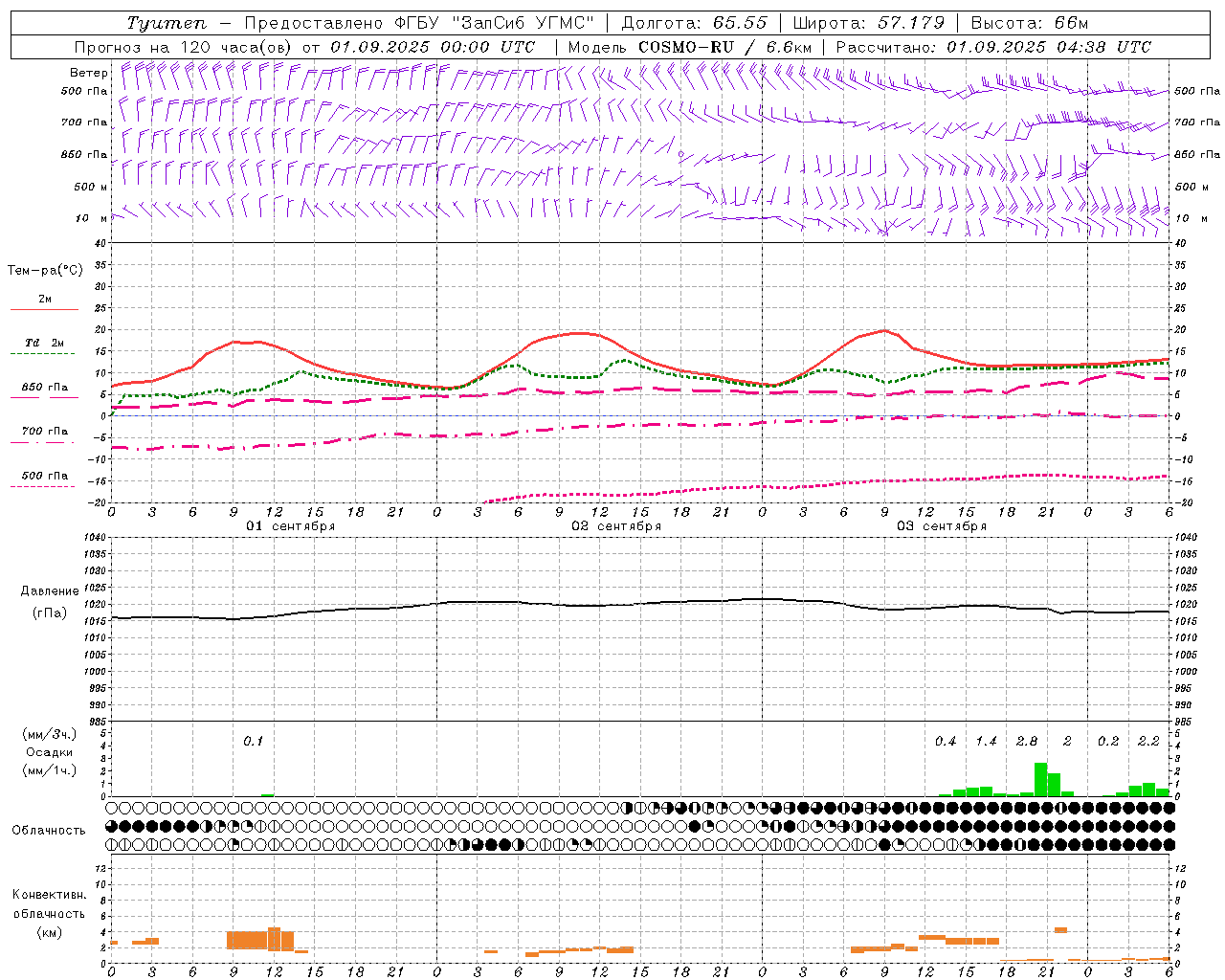Click the "01 сентября" date label

pos(291,526)
